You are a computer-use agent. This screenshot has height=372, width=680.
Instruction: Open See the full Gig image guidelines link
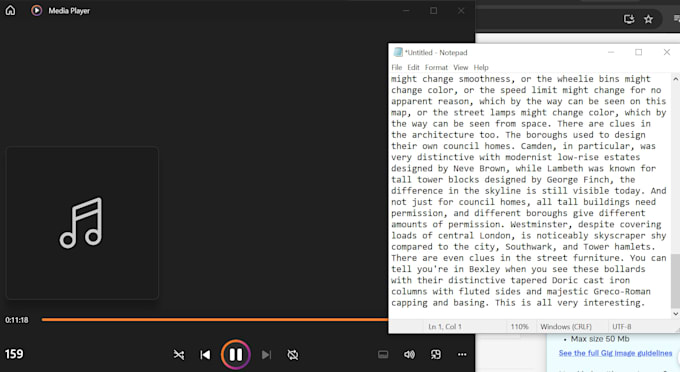click(x=615, y=353)
